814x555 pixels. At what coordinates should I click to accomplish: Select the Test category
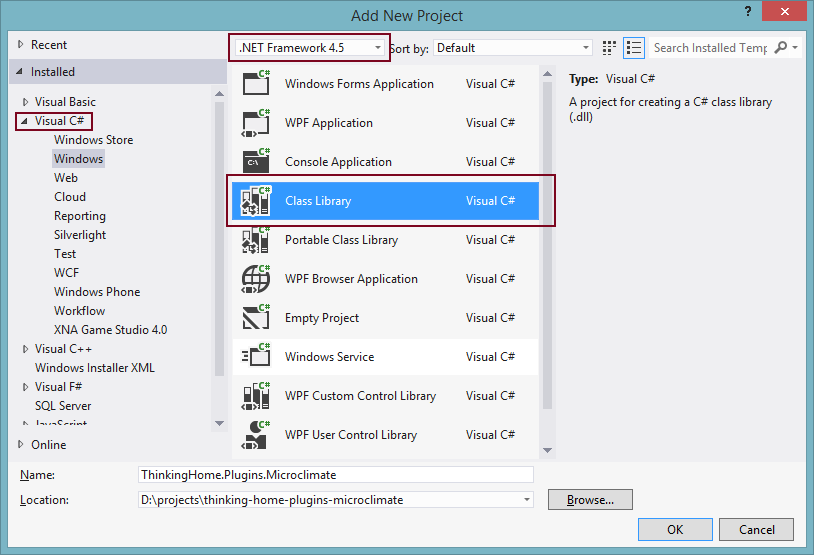coord(65,254)
